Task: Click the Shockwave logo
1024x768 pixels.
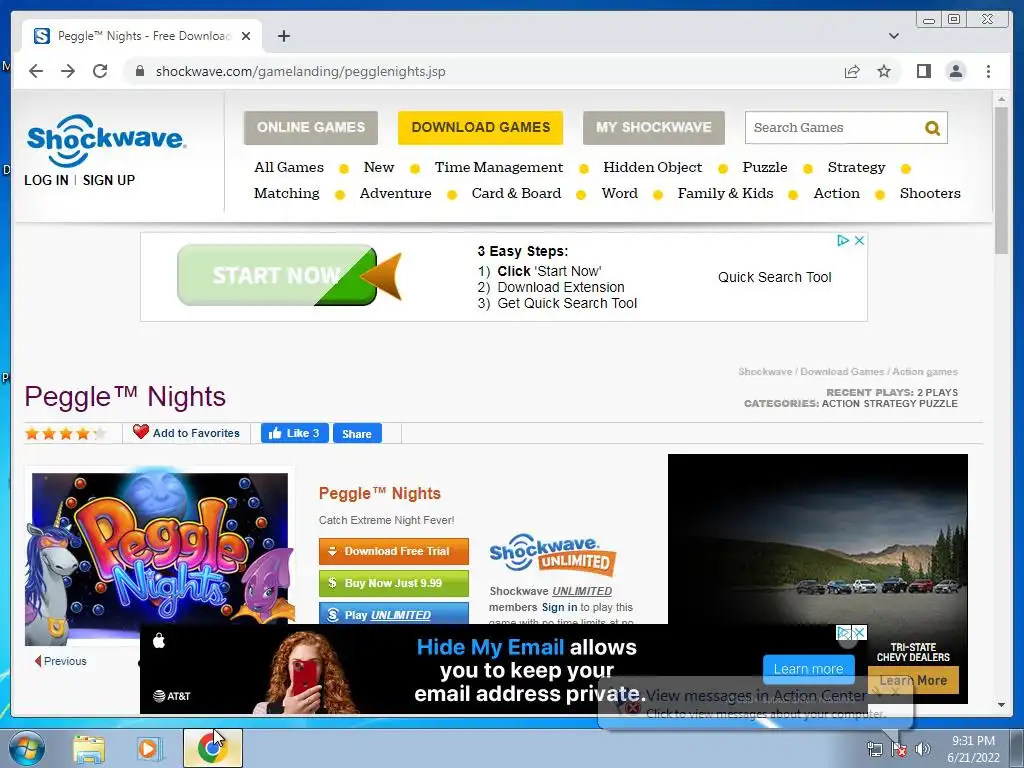Action: [x=106, y=140]
